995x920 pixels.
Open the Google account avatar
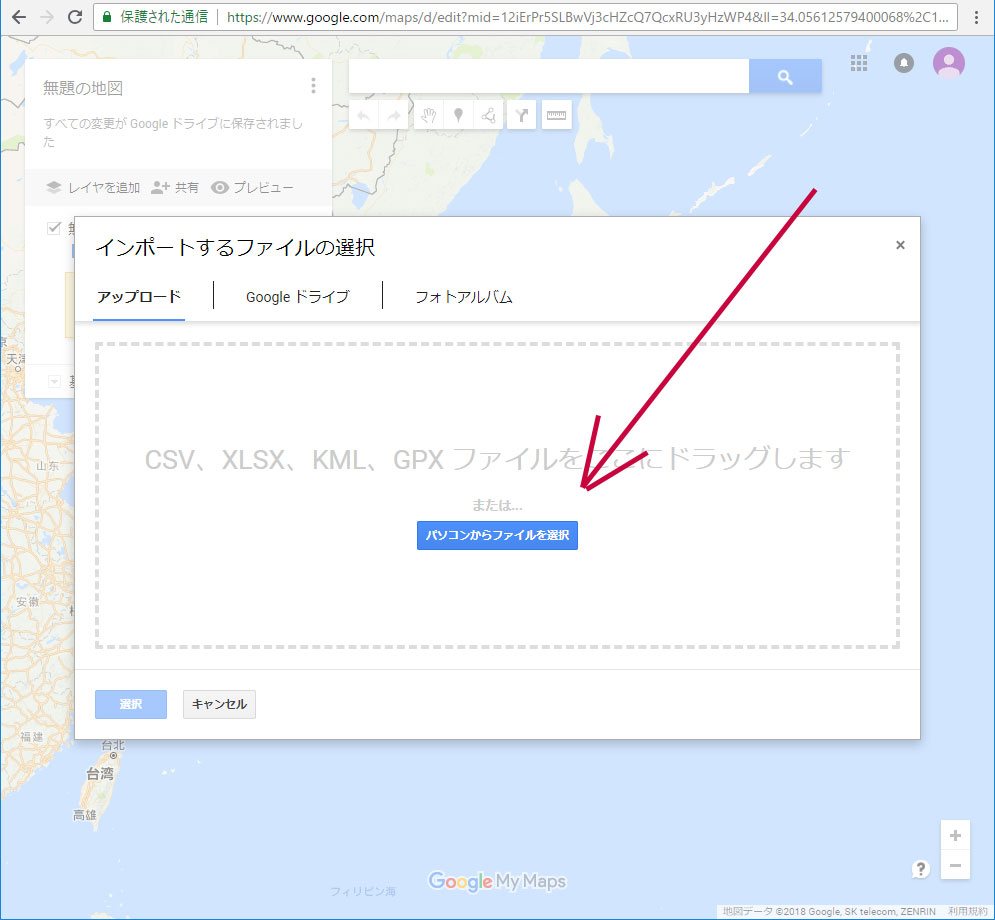tap(949, 63)
